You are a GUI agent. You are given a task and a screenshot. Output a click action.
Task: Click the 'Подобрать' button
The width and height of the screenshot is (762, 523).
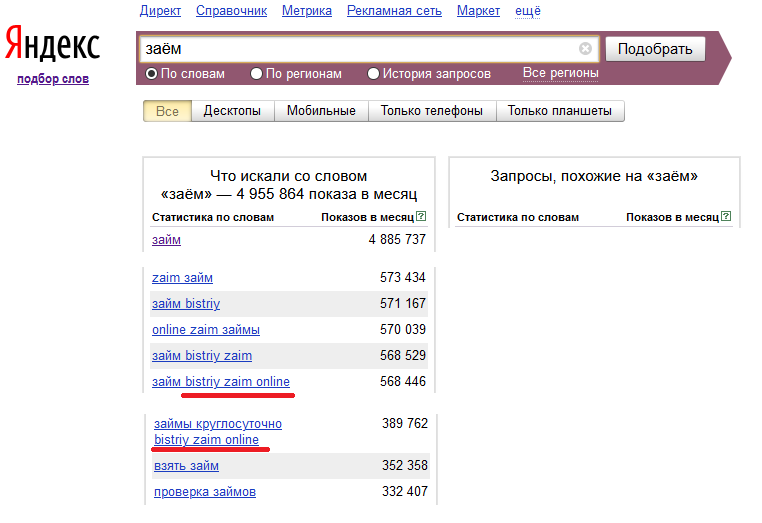pyautogui.click(x=655, y=49)
